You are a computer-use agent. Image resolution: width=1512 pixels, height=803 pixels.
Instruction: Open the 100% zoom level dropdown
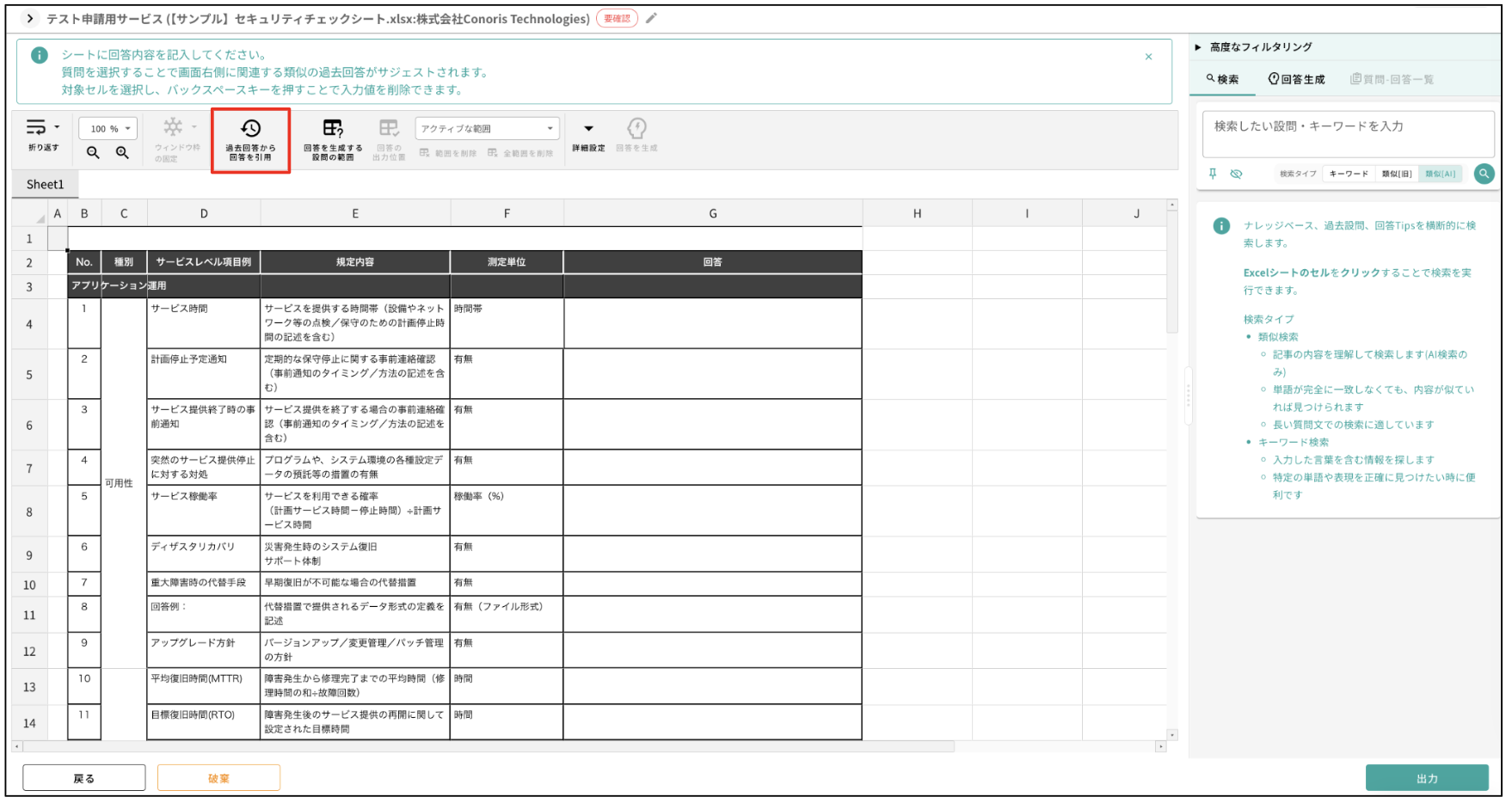coord(107,127)
